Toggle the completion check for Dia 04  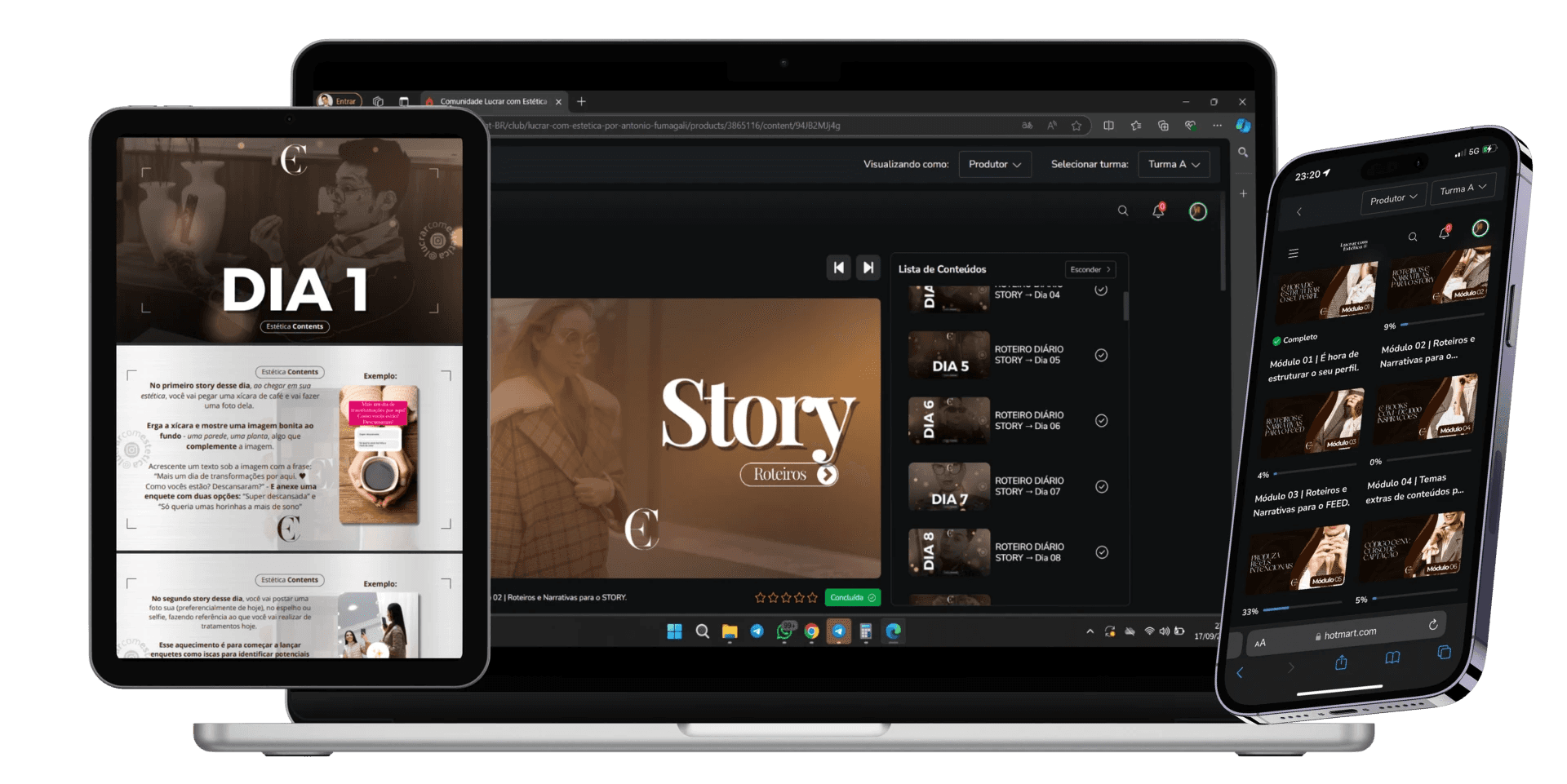tap(1101, 290)
